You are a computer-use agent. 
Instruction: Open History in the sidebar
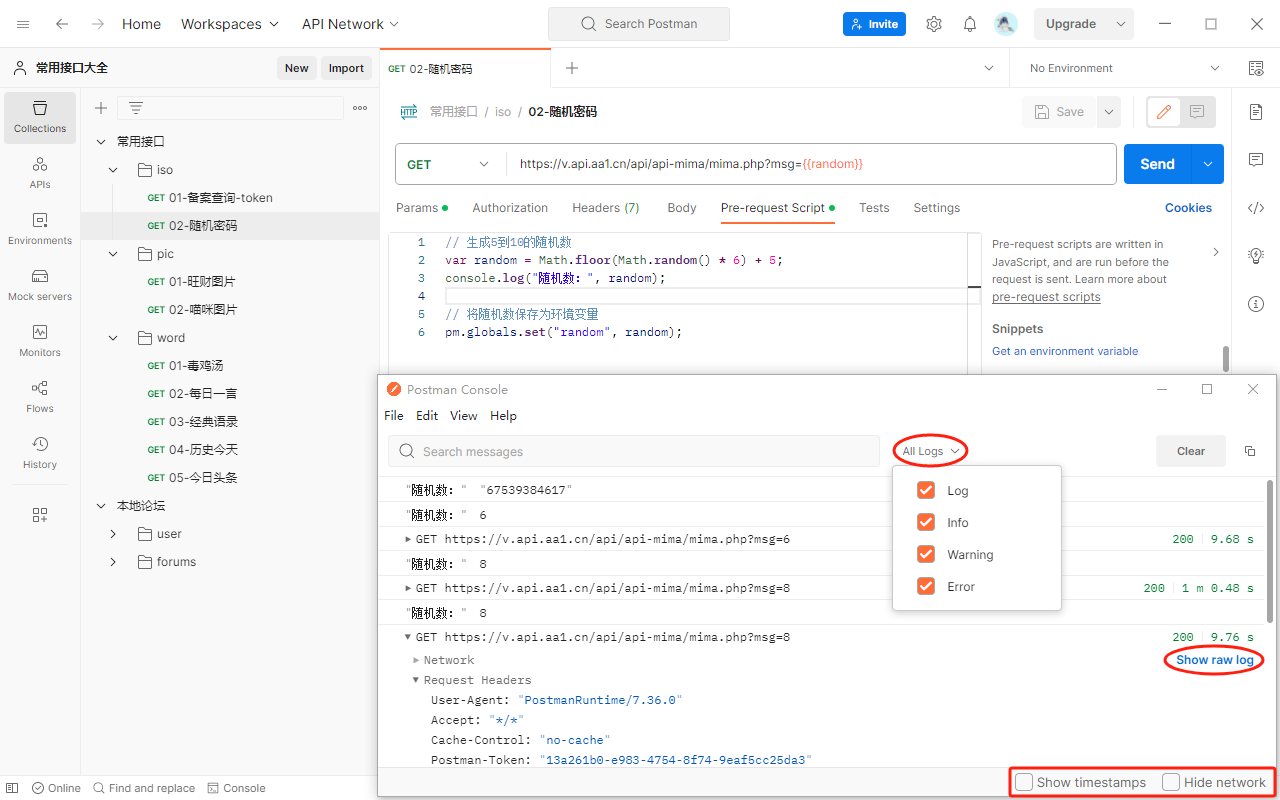pyautogui.click(x=40, y=453)
